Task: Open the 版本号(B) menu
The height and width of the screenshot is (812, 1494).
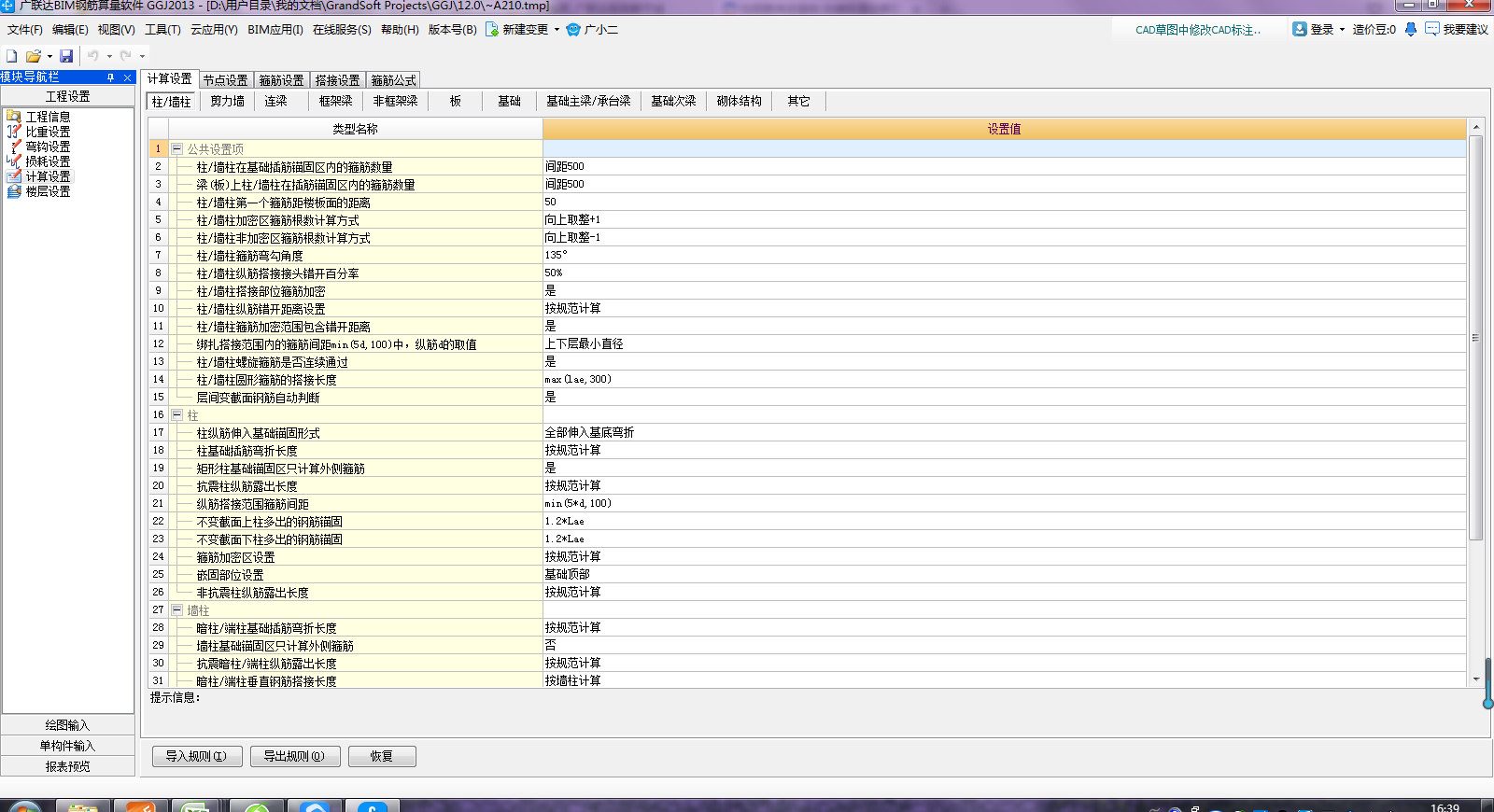Action: pos(452,30)
